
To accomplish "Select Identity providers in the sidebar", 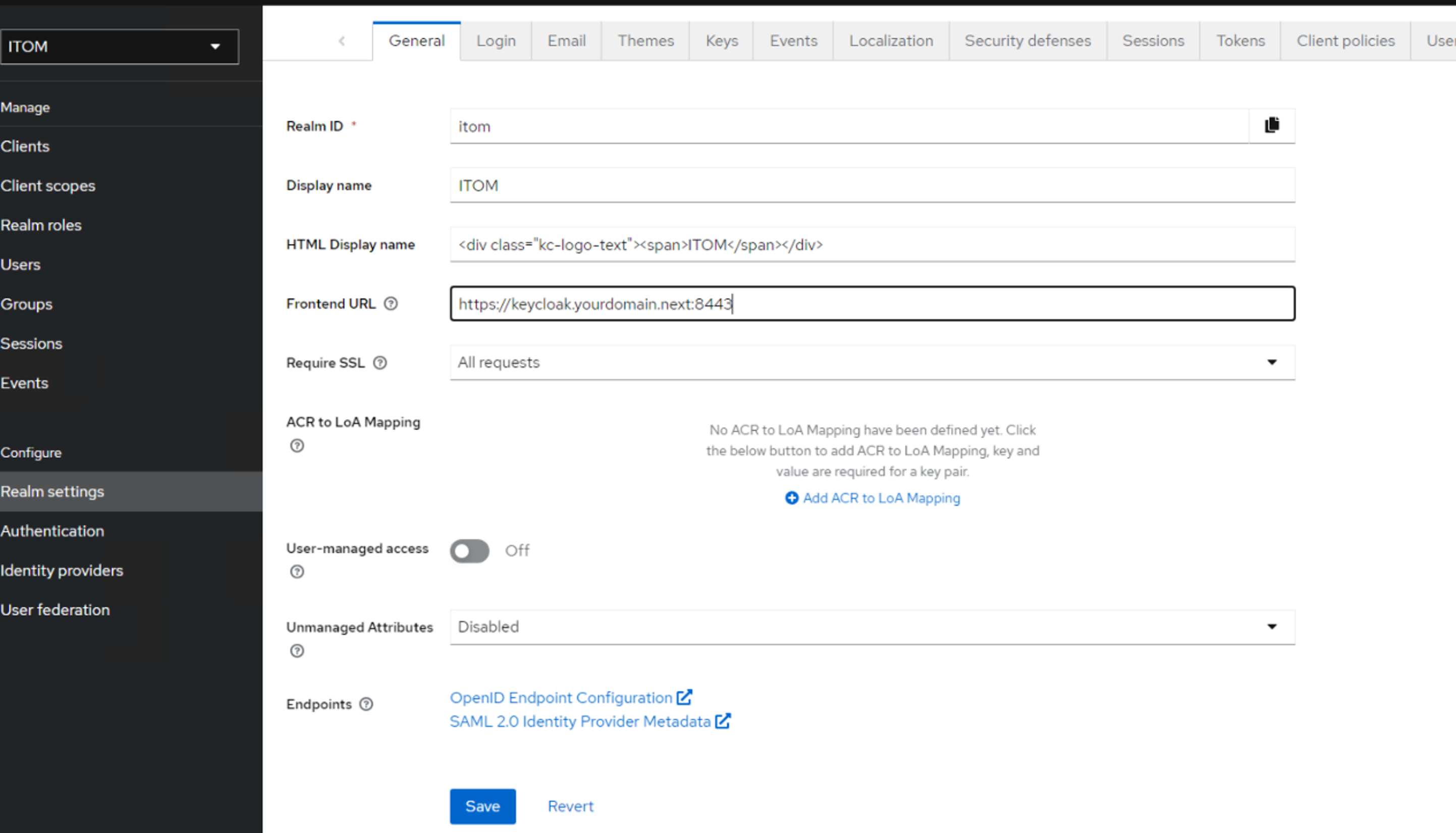I will click(63, 570).
